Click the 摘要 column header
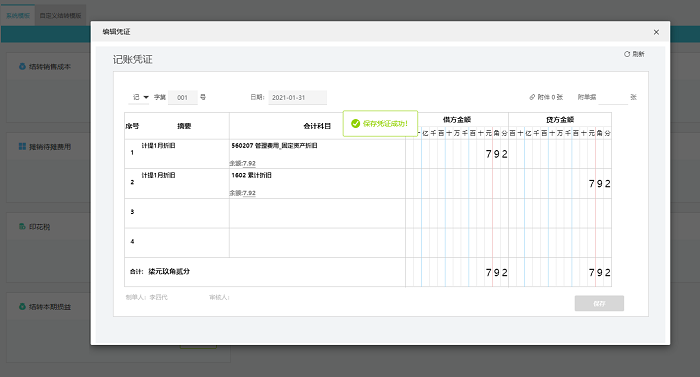The image size is (700, 377). 184,126
